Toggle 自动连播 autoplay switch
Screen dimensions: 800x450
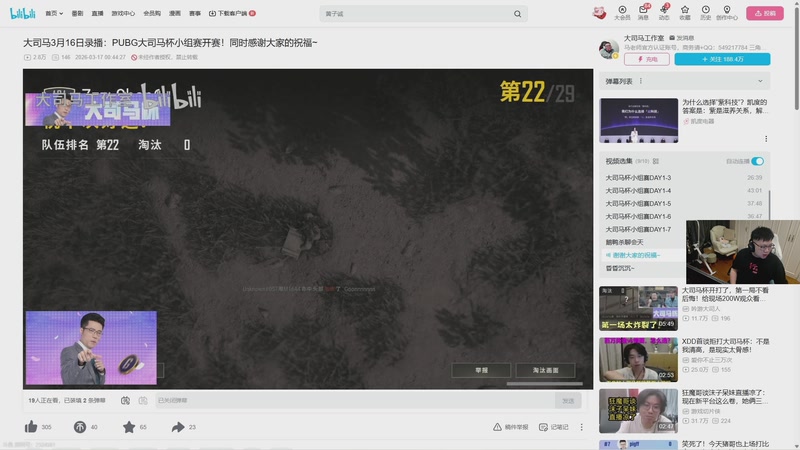(757, 161)
